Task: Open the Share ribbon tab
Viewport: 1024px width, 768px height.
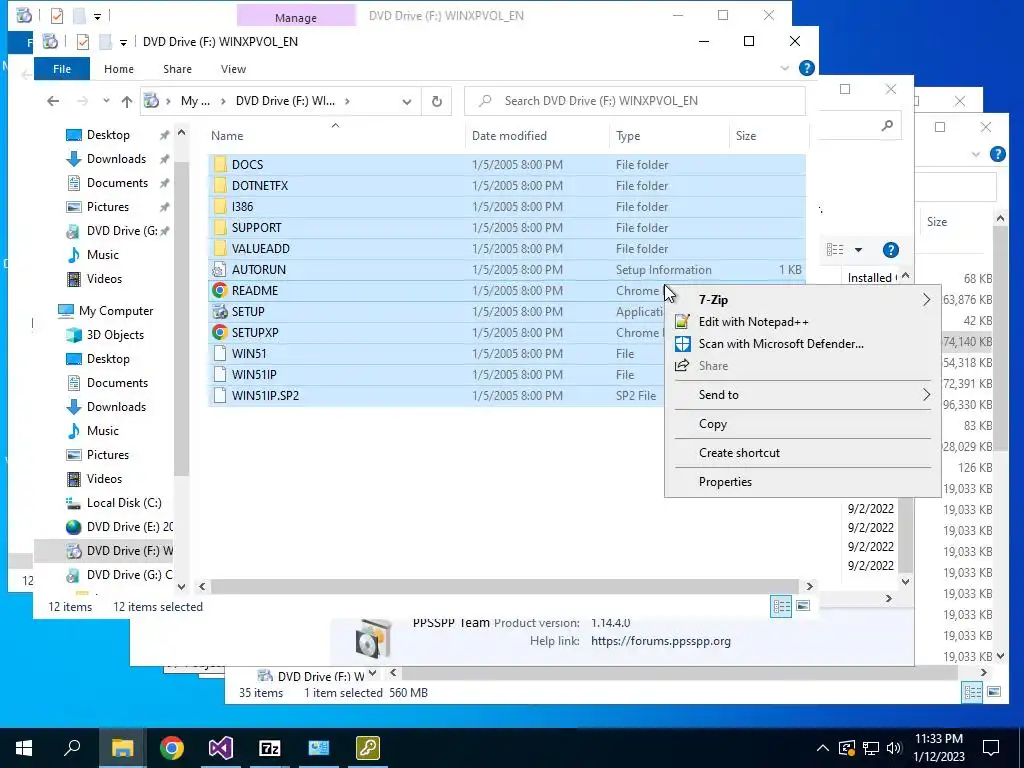Action: (178, 69)
